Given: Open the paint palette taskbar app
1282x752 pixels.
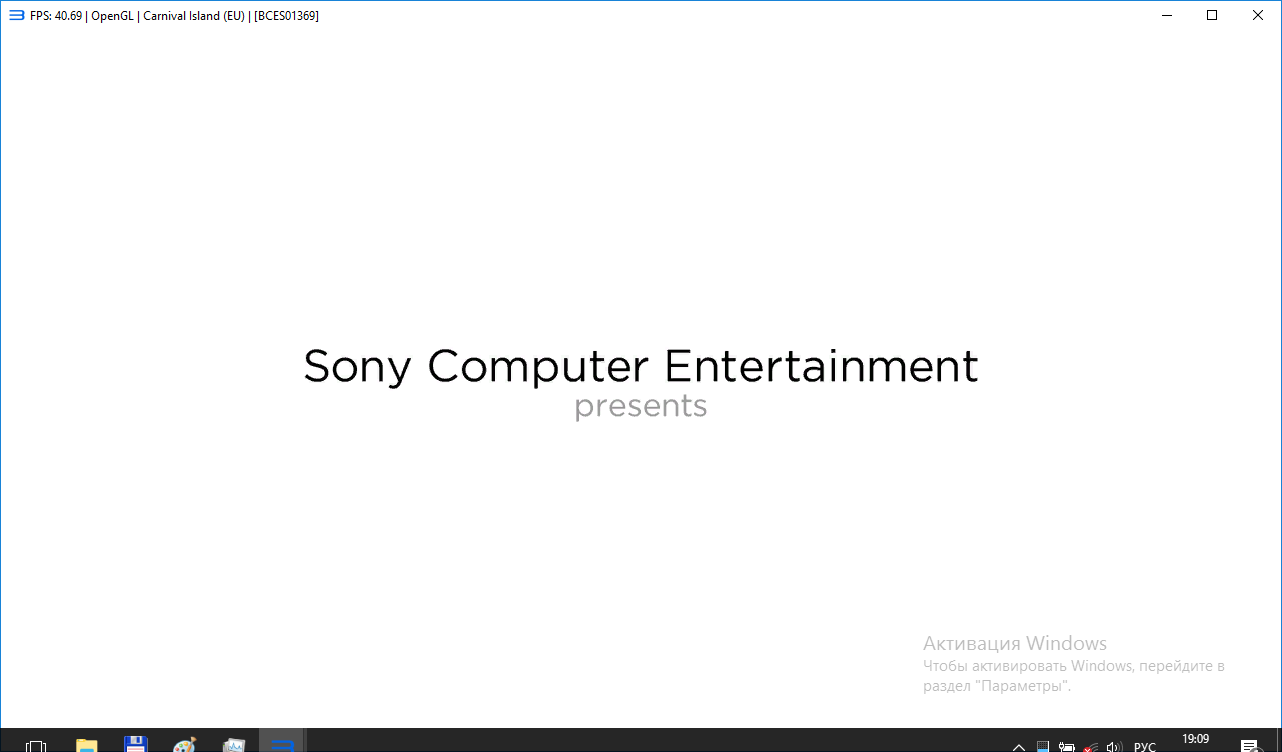Looking at the screenshot, I should pyautogui.click(x=185, y=745).
